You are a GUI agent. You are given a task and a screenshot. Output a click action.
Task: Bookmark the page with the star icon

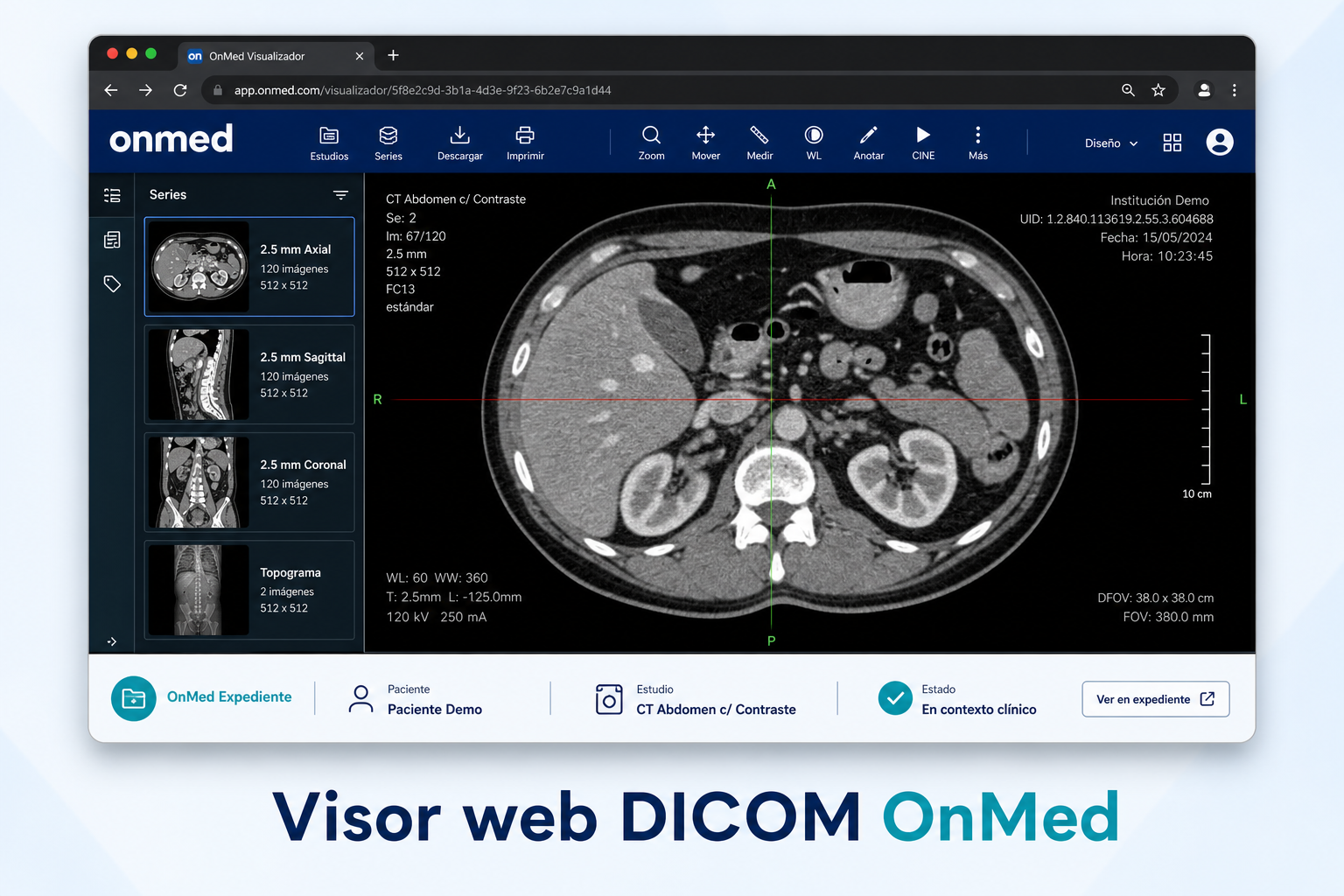(1158, 90)
